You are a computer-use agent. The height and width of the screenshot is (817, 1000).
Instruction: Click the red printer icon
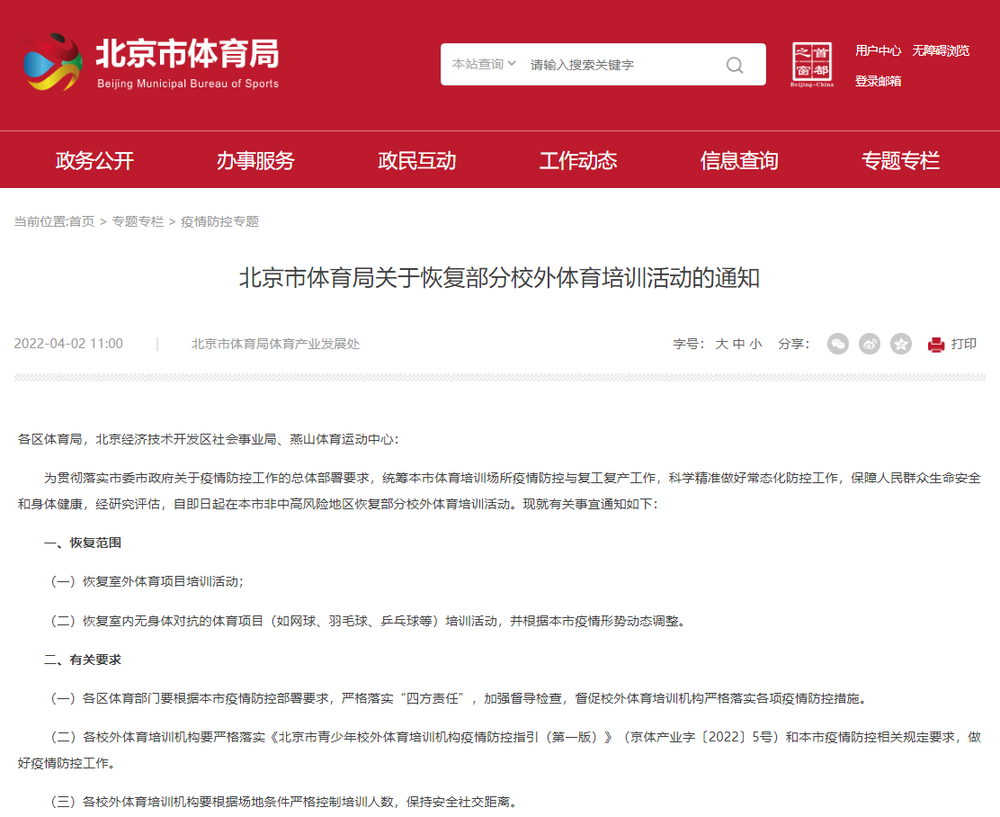point(936,344)
